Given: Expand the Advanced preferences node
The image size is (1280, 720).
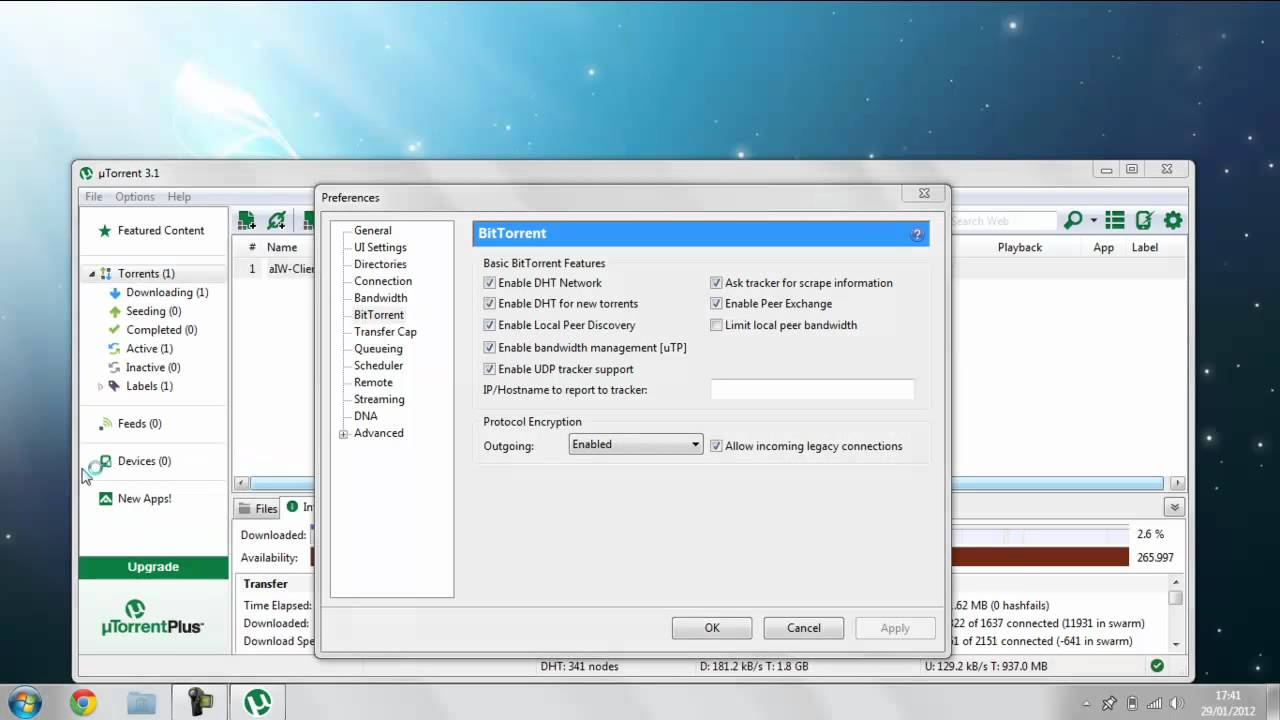Looking at the screenshot, I should coord(343,434).
